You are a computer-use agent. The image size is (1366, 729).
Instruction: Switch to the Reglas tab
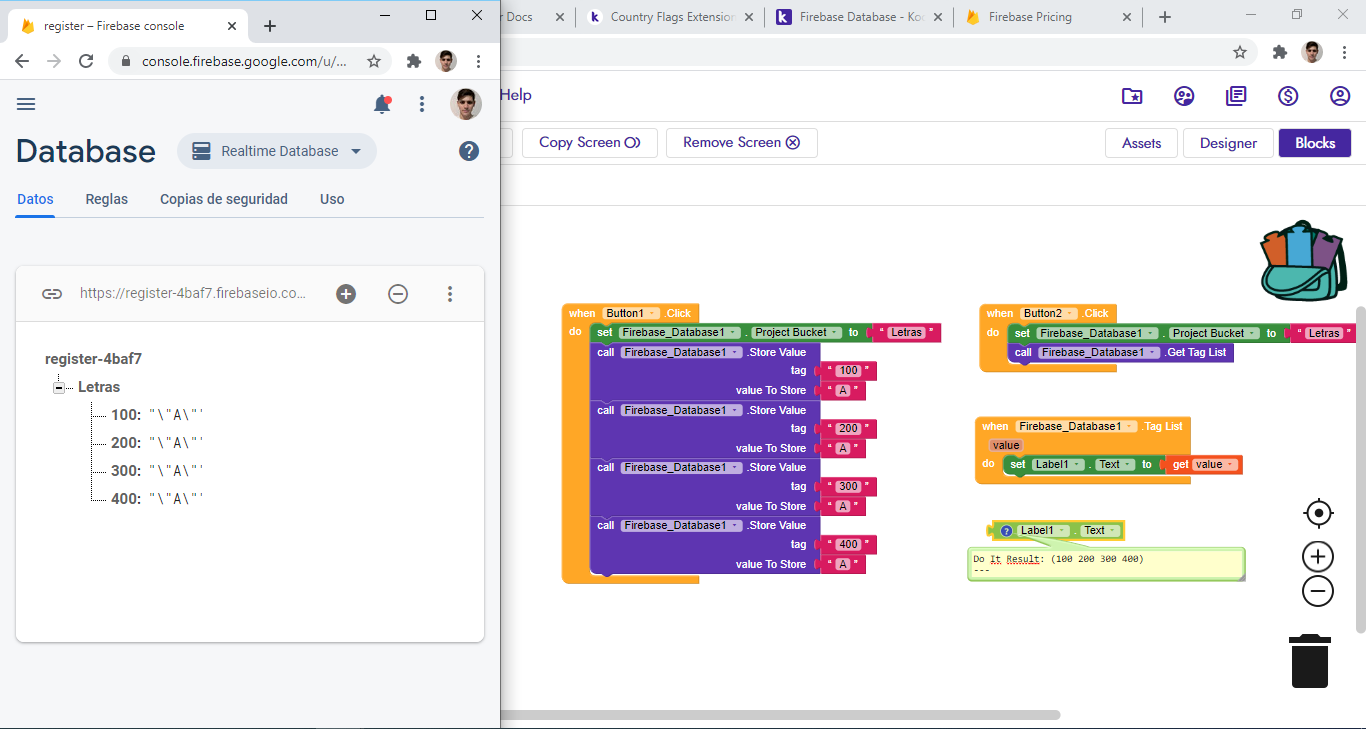[x=107, y=199]
